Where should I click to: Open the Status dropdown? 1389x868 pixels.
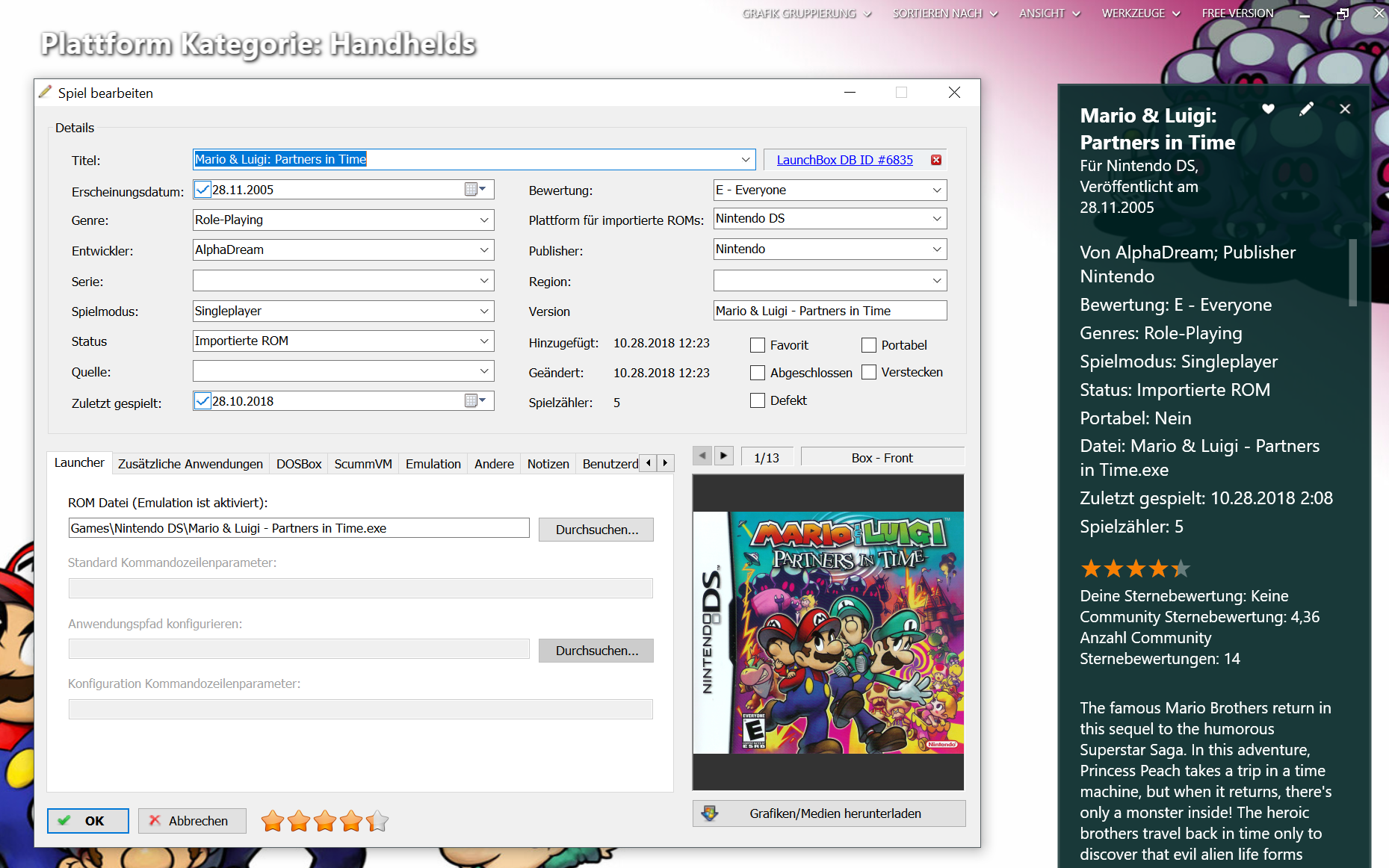click(x=484, y=341)
